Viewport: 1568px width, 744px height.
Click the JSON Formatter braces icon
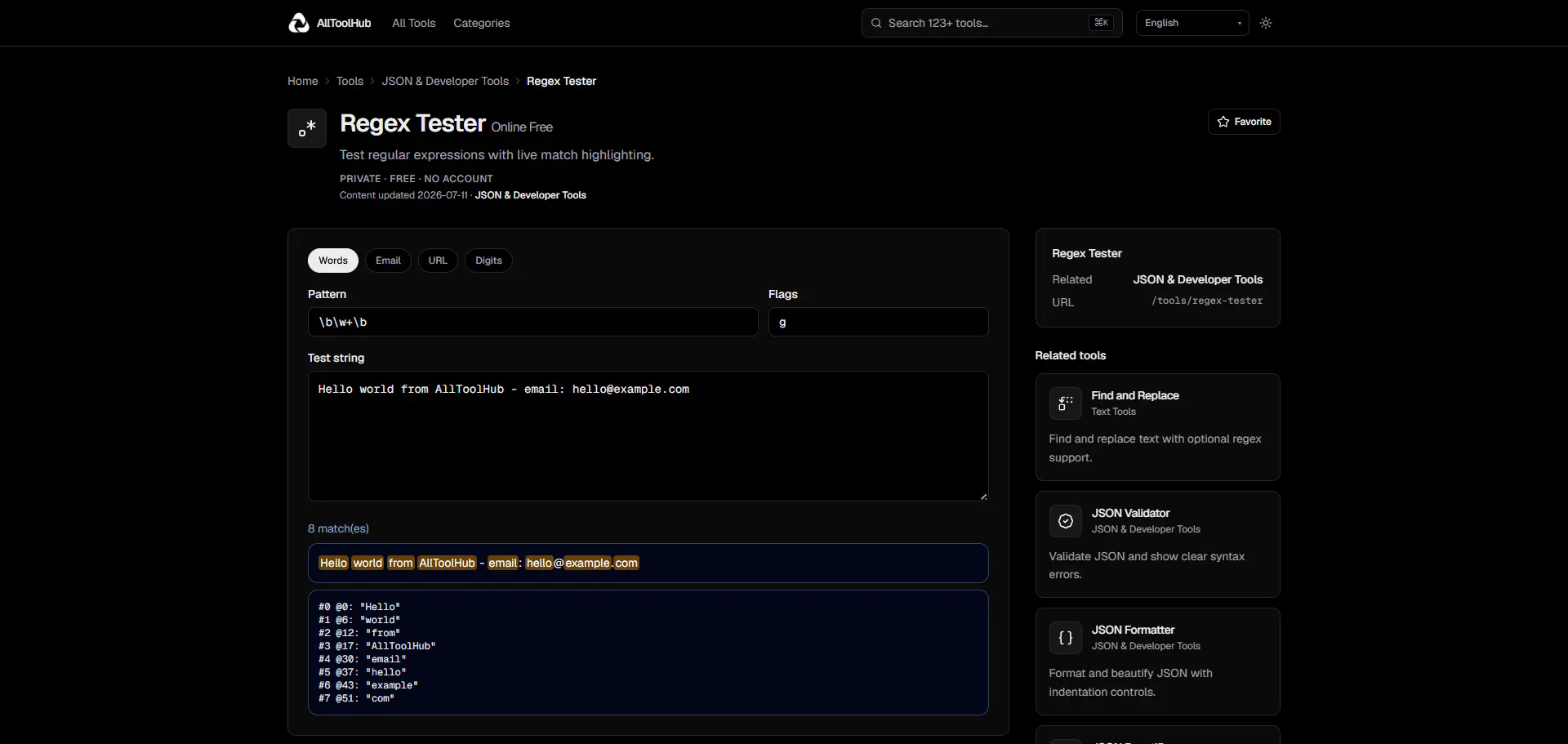tap(1066, 638)
